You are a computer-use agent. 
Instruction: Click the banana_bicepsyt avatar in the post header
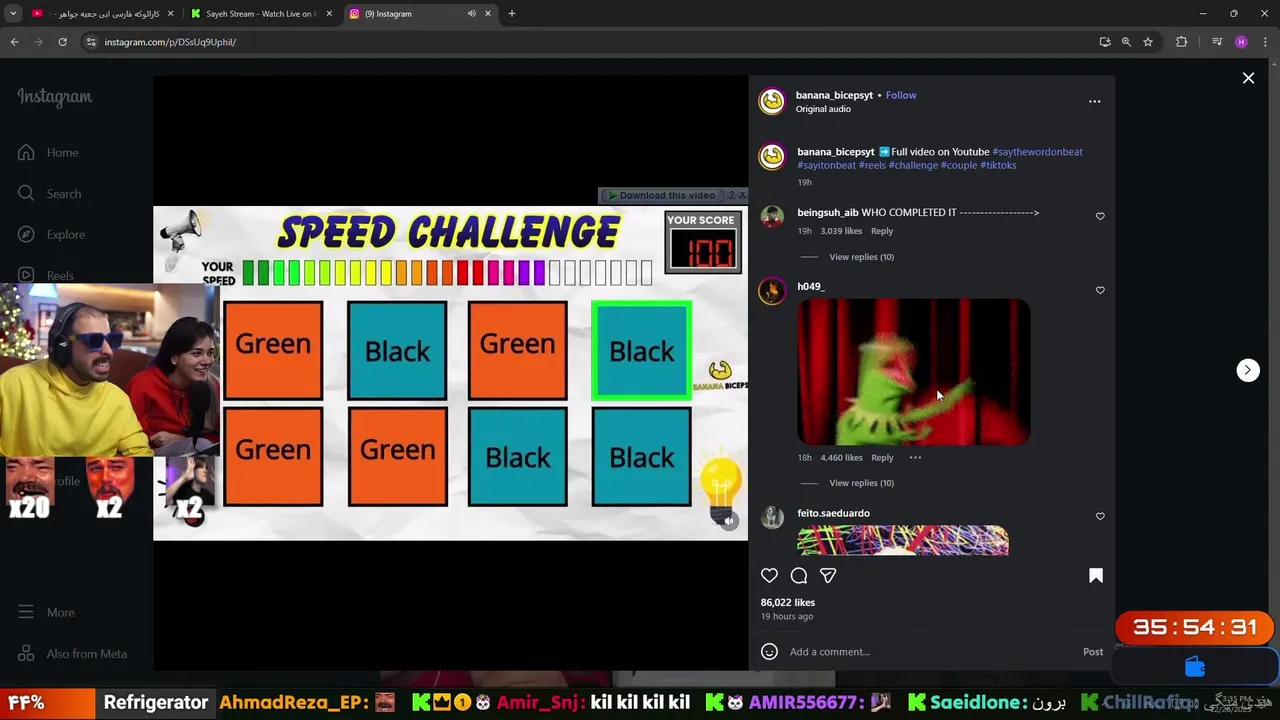(x=772, y=101)
